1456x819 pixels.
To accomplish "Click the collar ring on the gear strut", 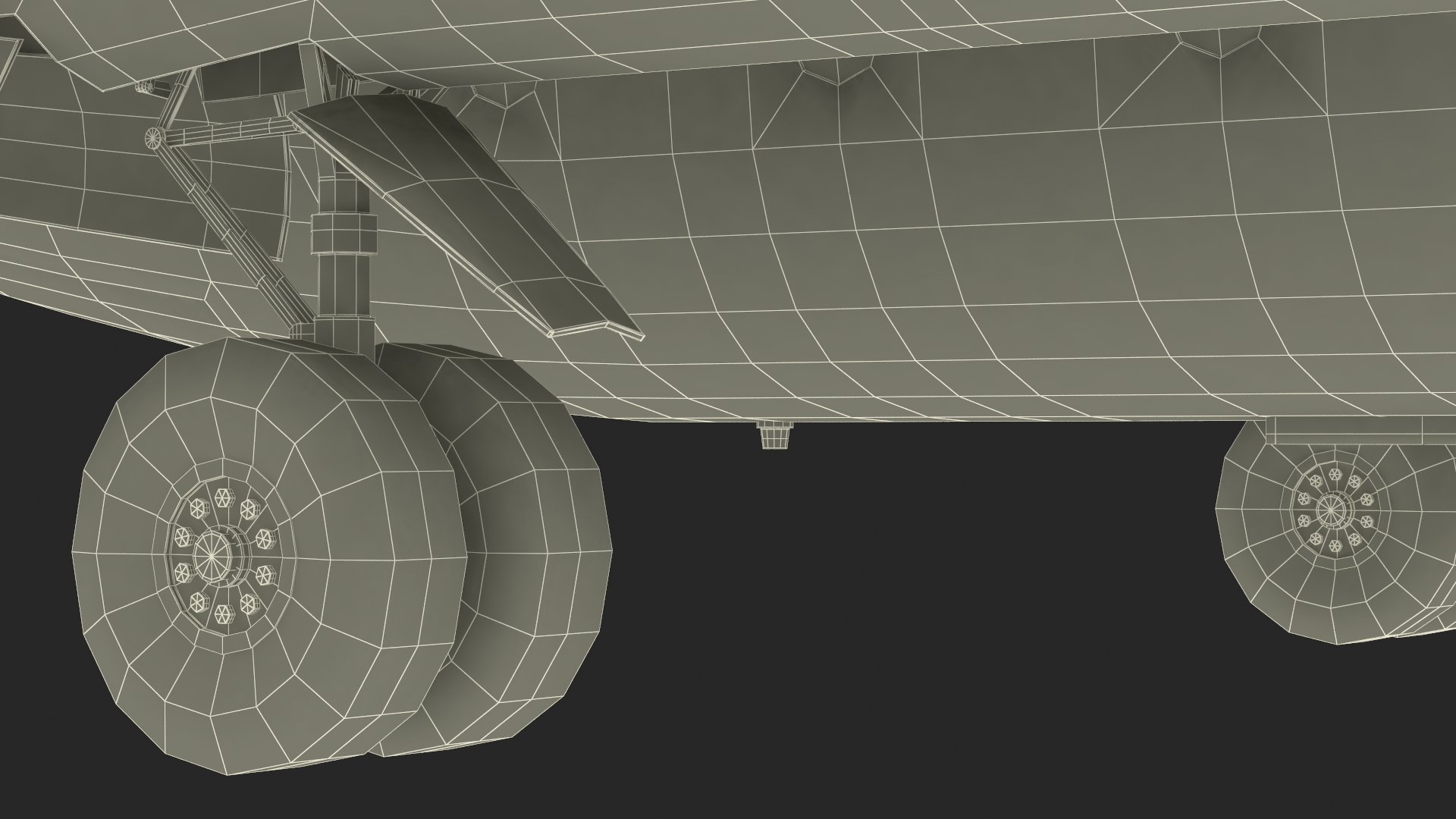I will click(x=344, y=233).
